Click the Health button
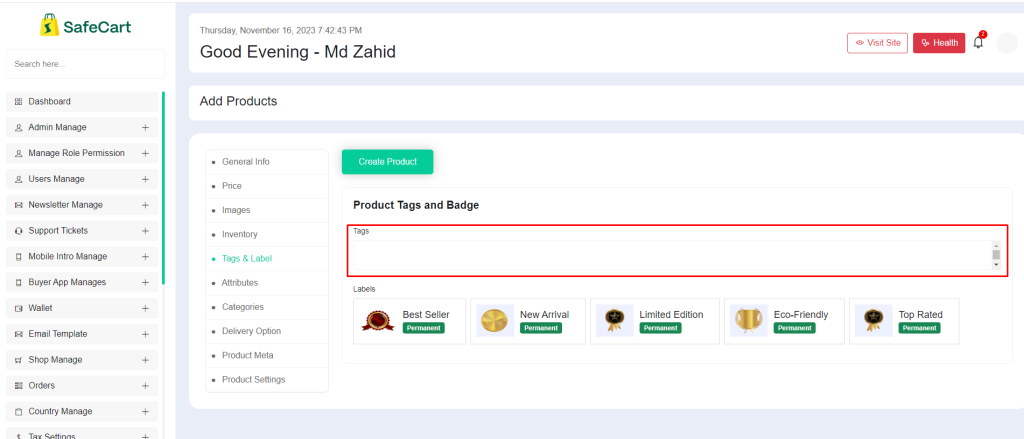Screen dimensions: 1024x439 pos(939,43)
